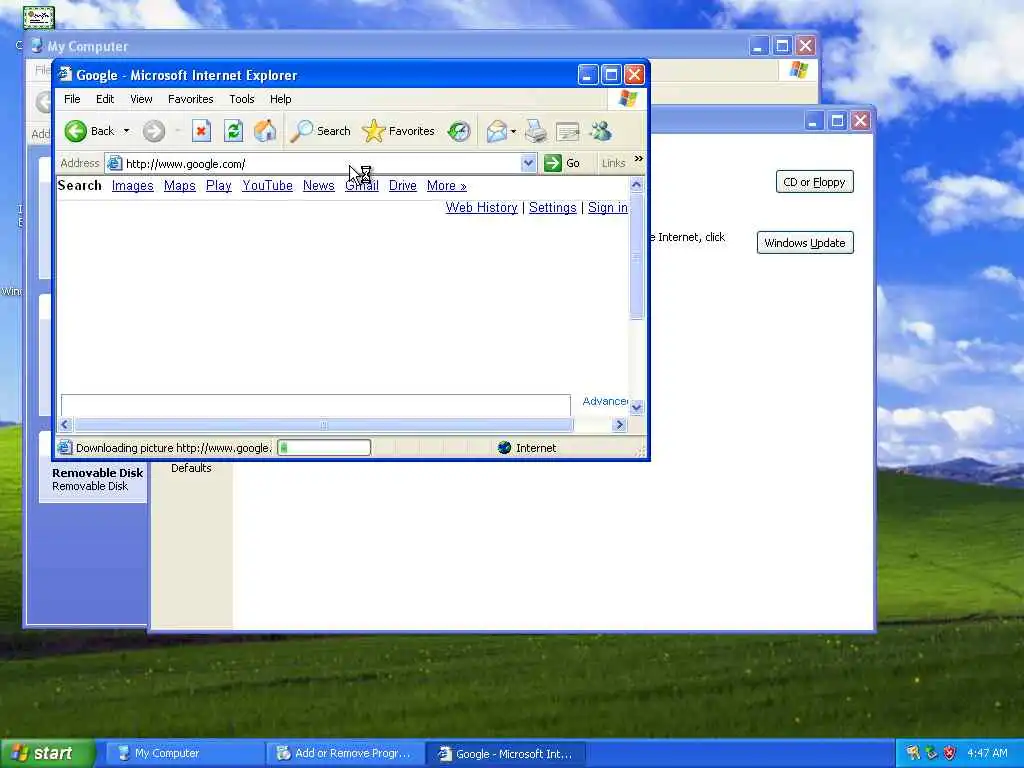Click the Windows Update button

805,243
